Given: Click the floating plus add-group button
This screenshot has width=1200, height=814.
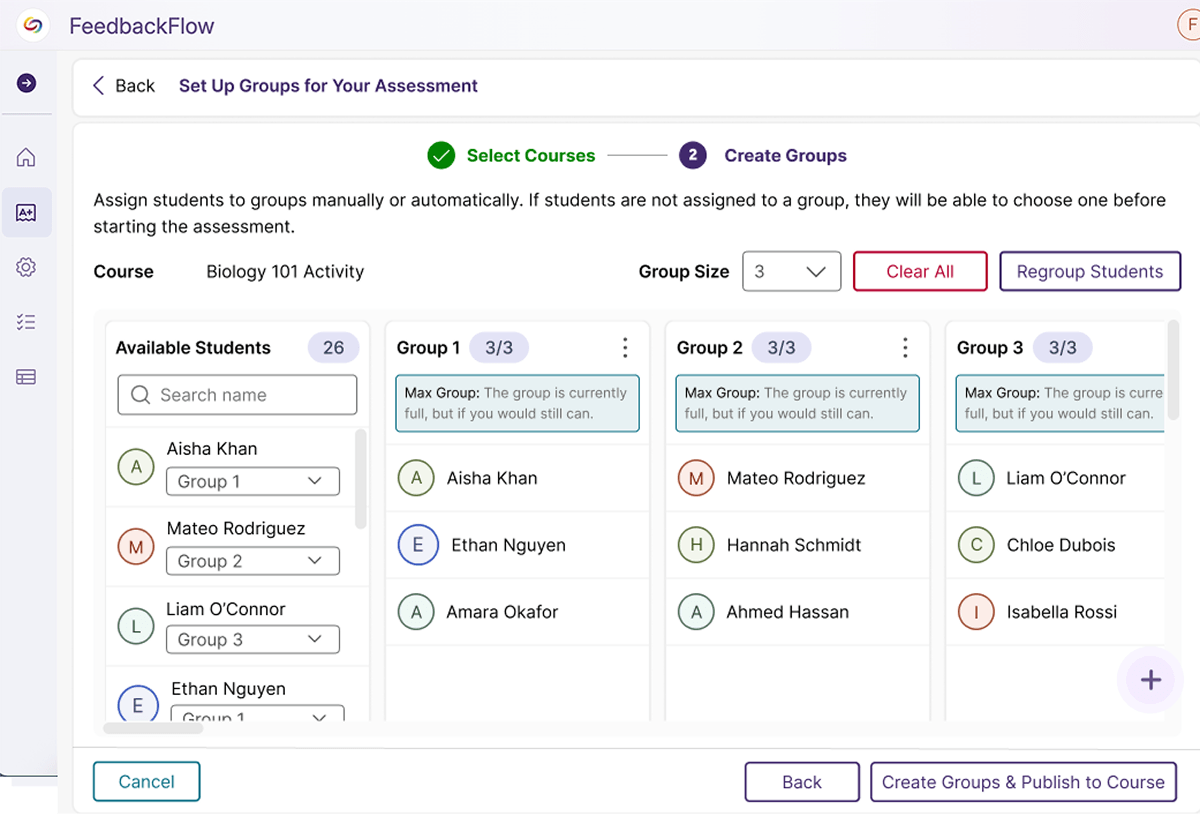Looking at the screenshot, I should coord(1151,680).
